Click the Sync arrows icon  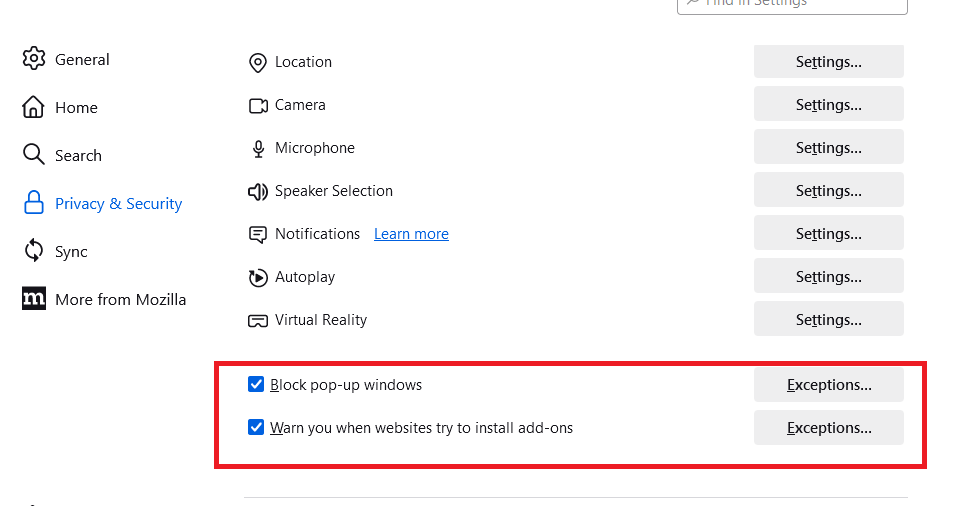(x=34, y=251)
